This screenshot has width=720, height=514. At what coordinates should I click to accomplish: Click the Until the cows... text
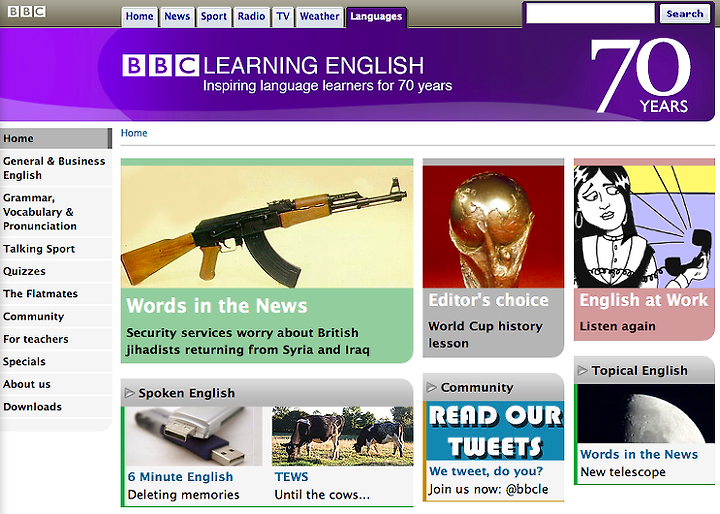pyautogui.click(x=322, y=495)
